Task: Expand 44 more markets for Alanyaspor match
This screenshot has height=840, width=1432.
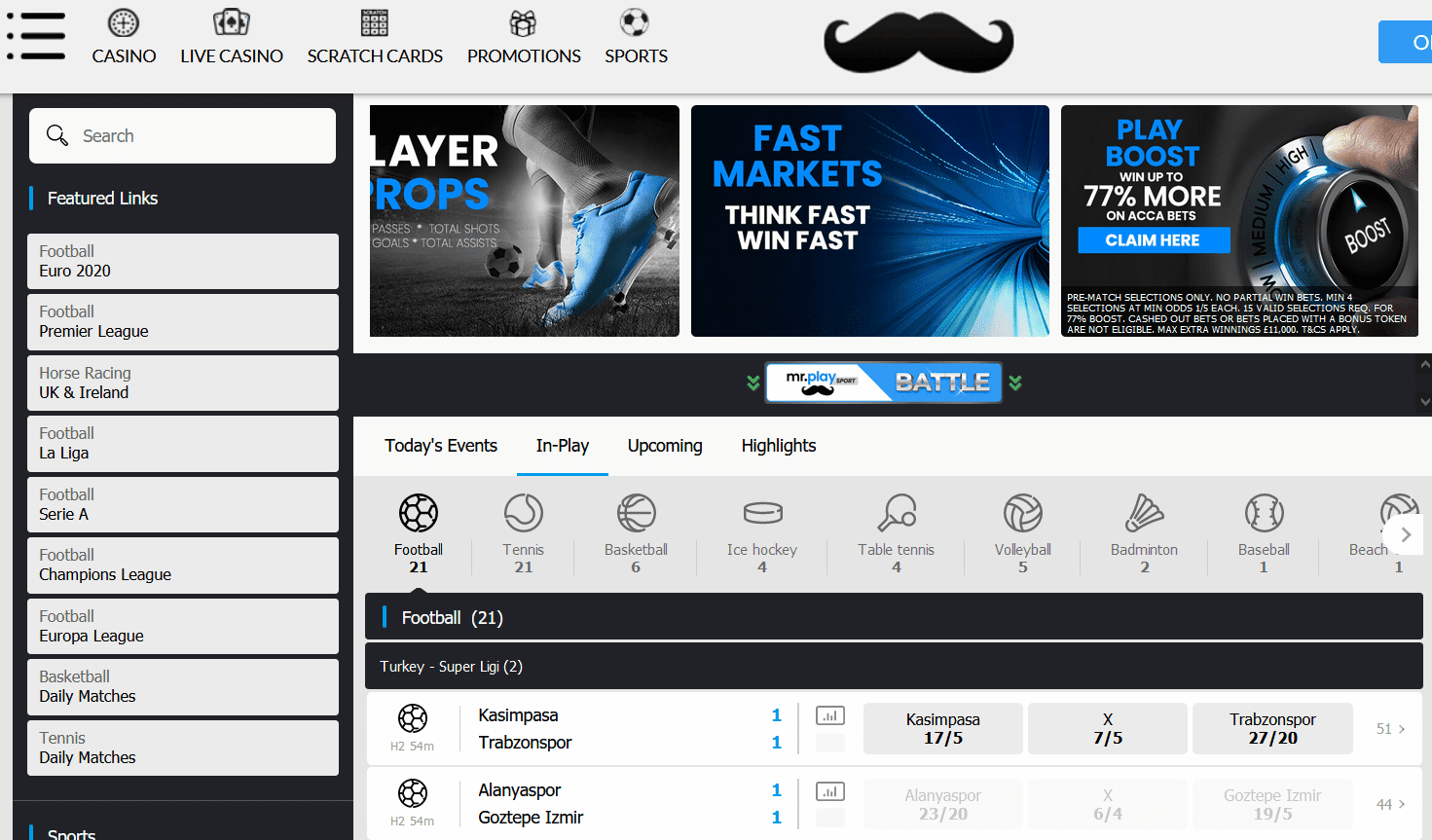Action: 1390,804
